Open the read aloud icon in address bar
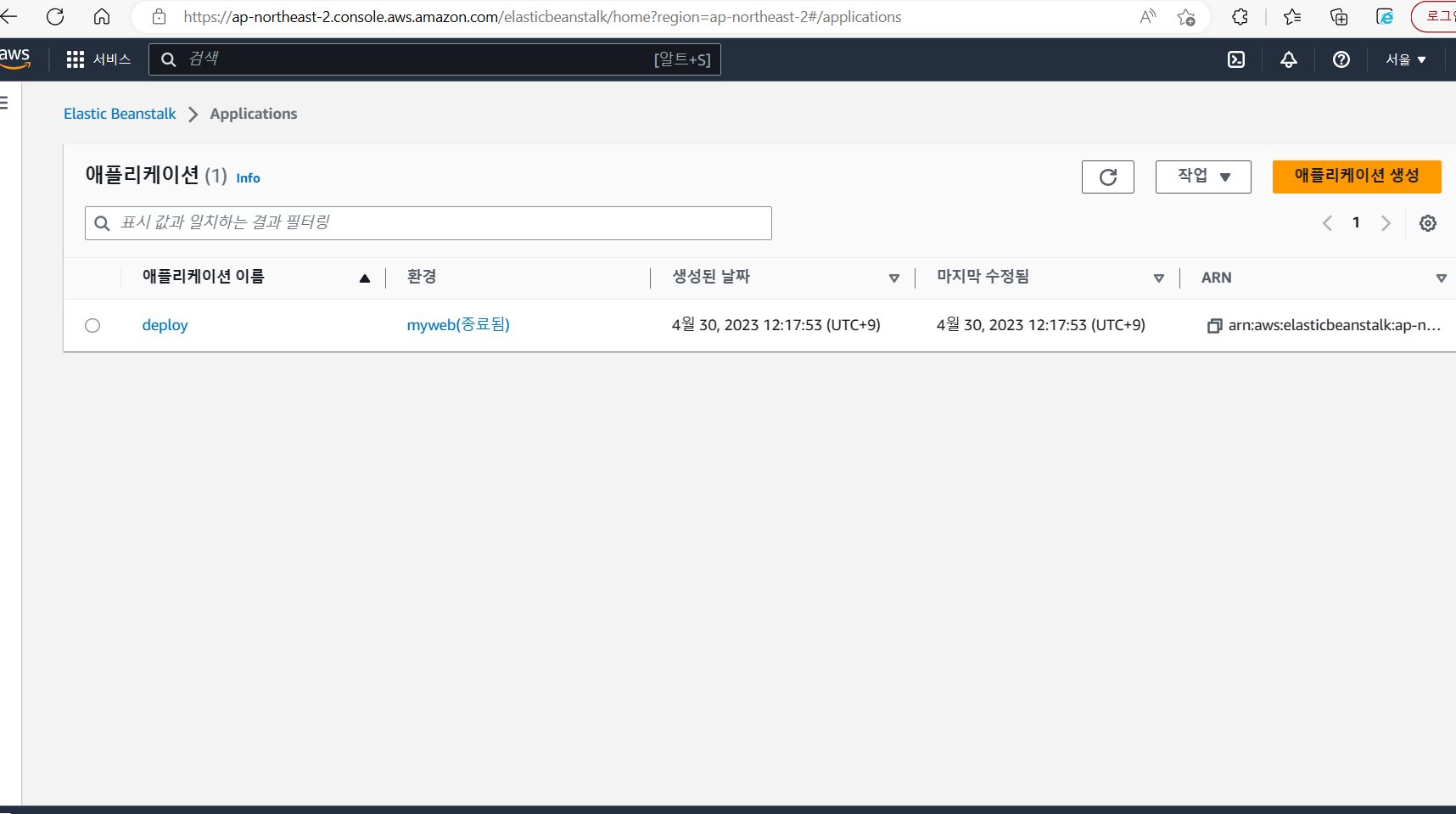The height and width of the screenshot is (814, 1456). tap(1148, 16)
